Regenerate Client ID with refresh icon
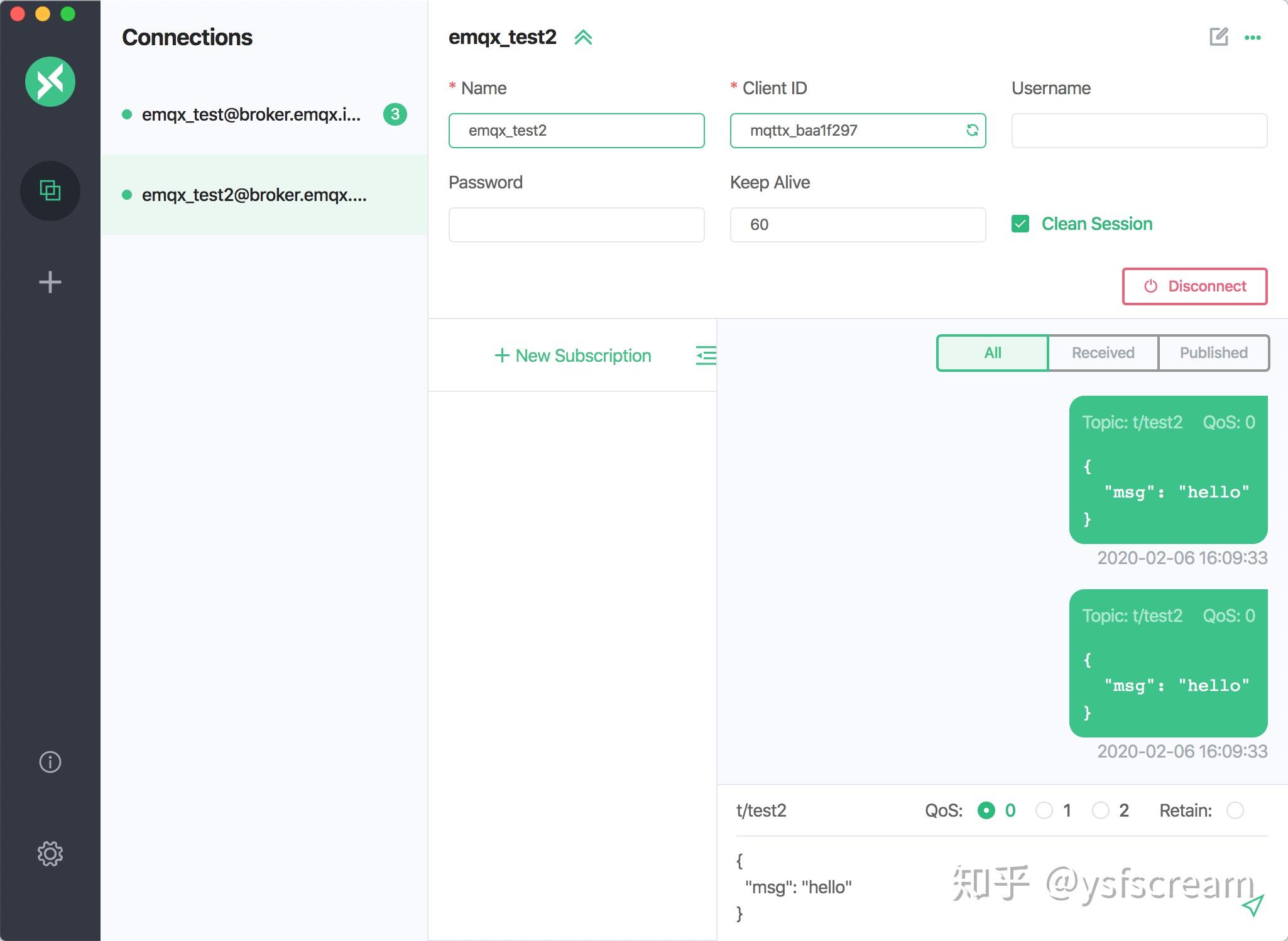This screenshot has height=941, width=1288. [x=972, y=130]
